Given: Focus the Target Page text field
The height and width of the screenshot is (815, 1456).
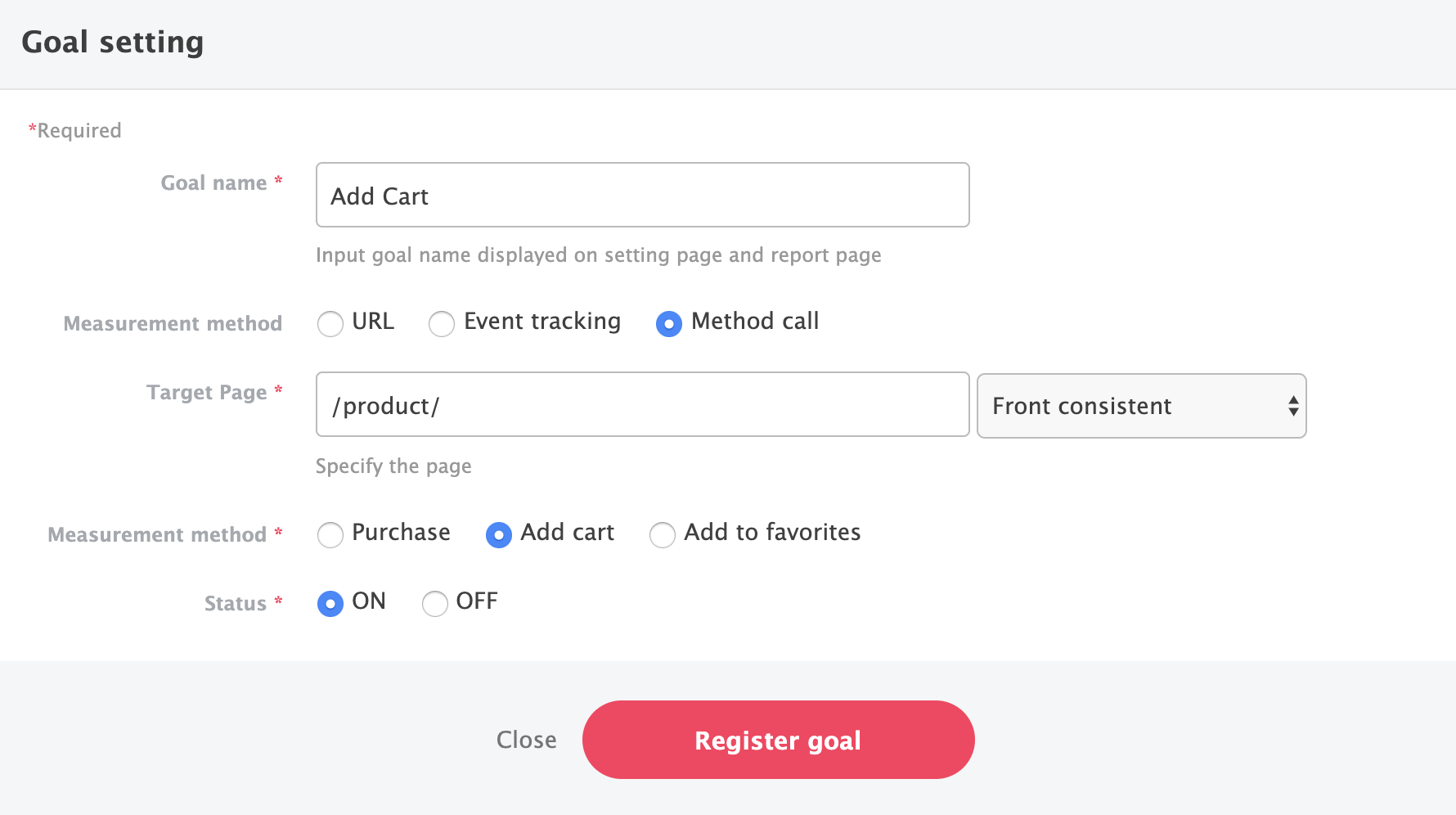Looking at the screenshot, I should tap(642, 405).
